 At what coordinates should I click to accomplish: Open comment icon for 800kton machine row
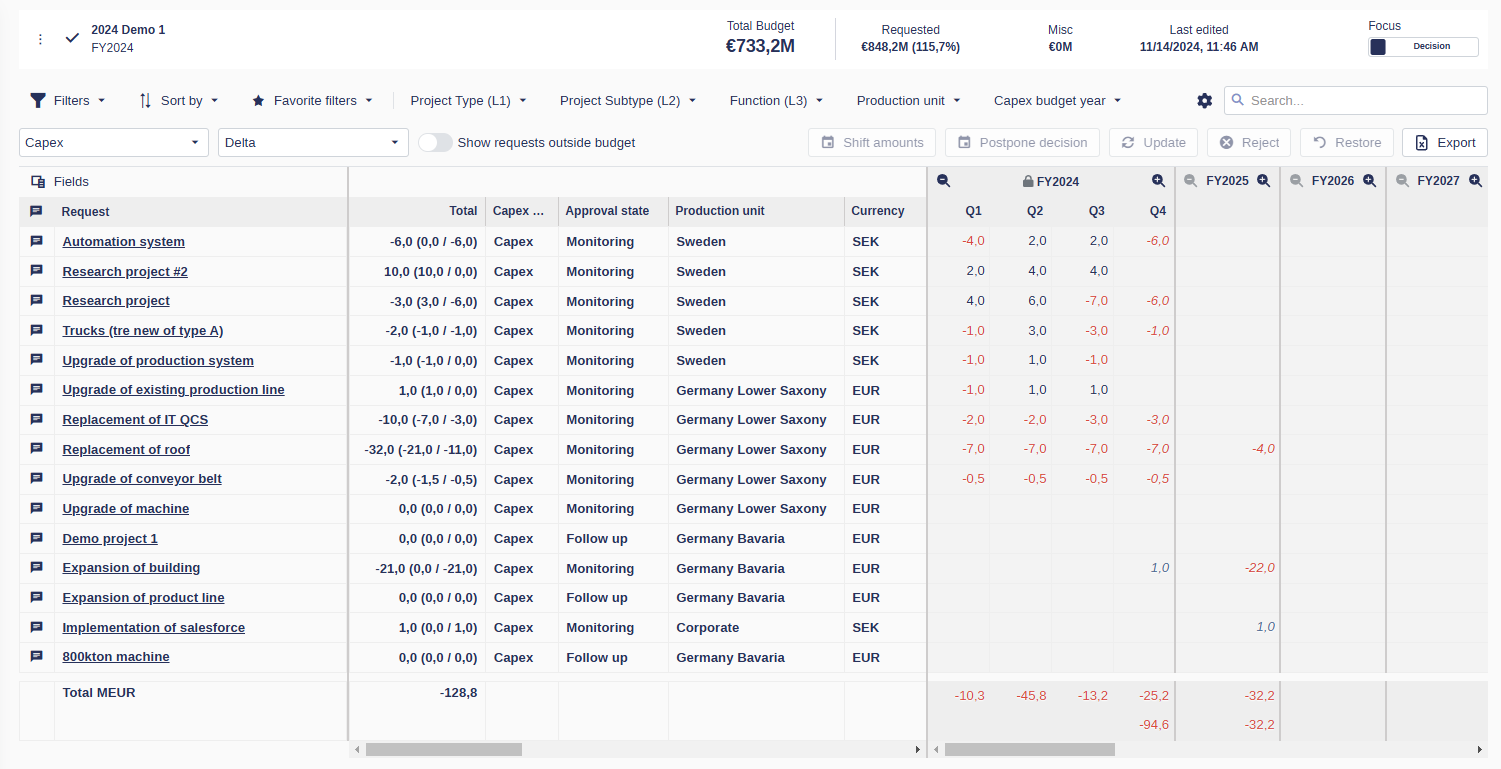[37, 657]
